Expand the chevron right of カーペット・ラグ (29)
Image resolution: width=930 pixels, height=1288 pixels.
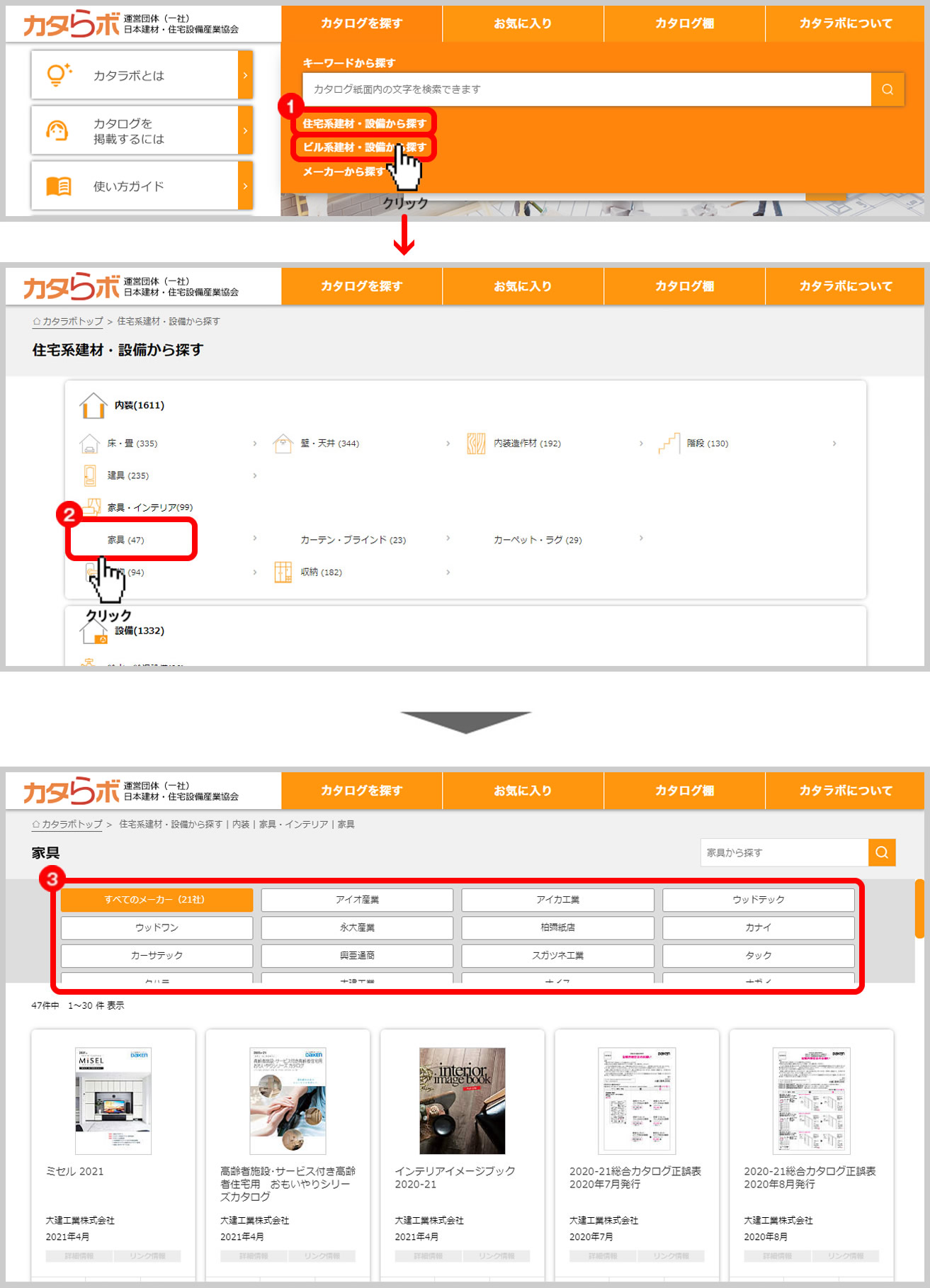click(641, 538)
